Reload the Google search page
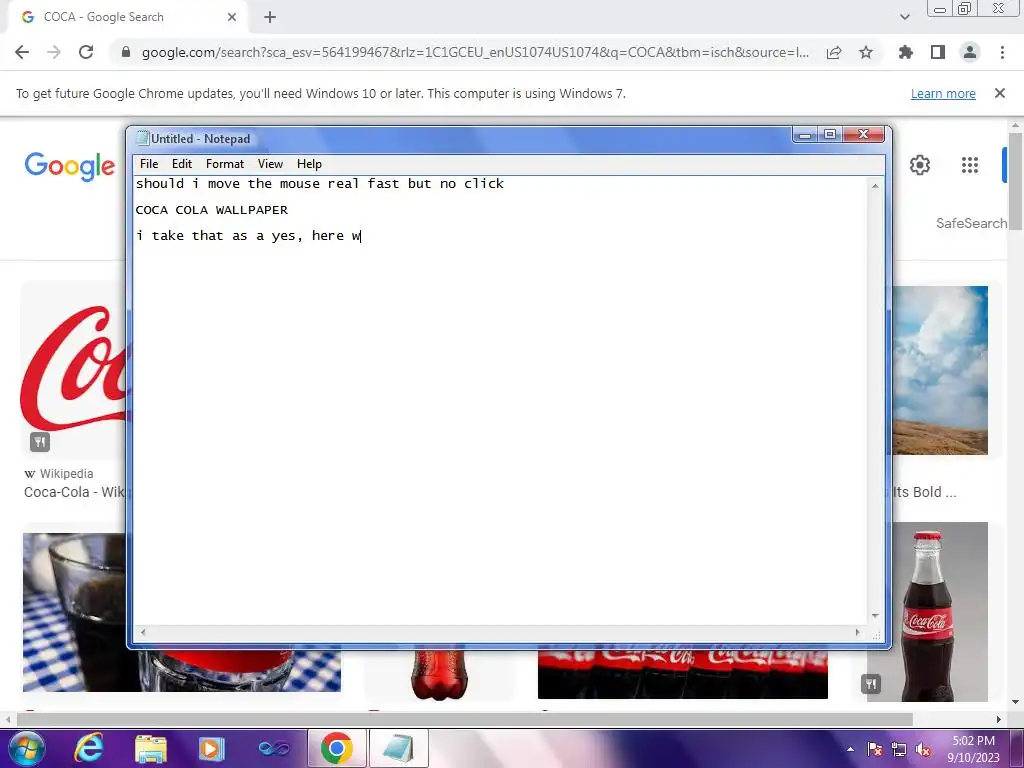Viewport: 1024px width, 768px height. [x=86, y=52]
